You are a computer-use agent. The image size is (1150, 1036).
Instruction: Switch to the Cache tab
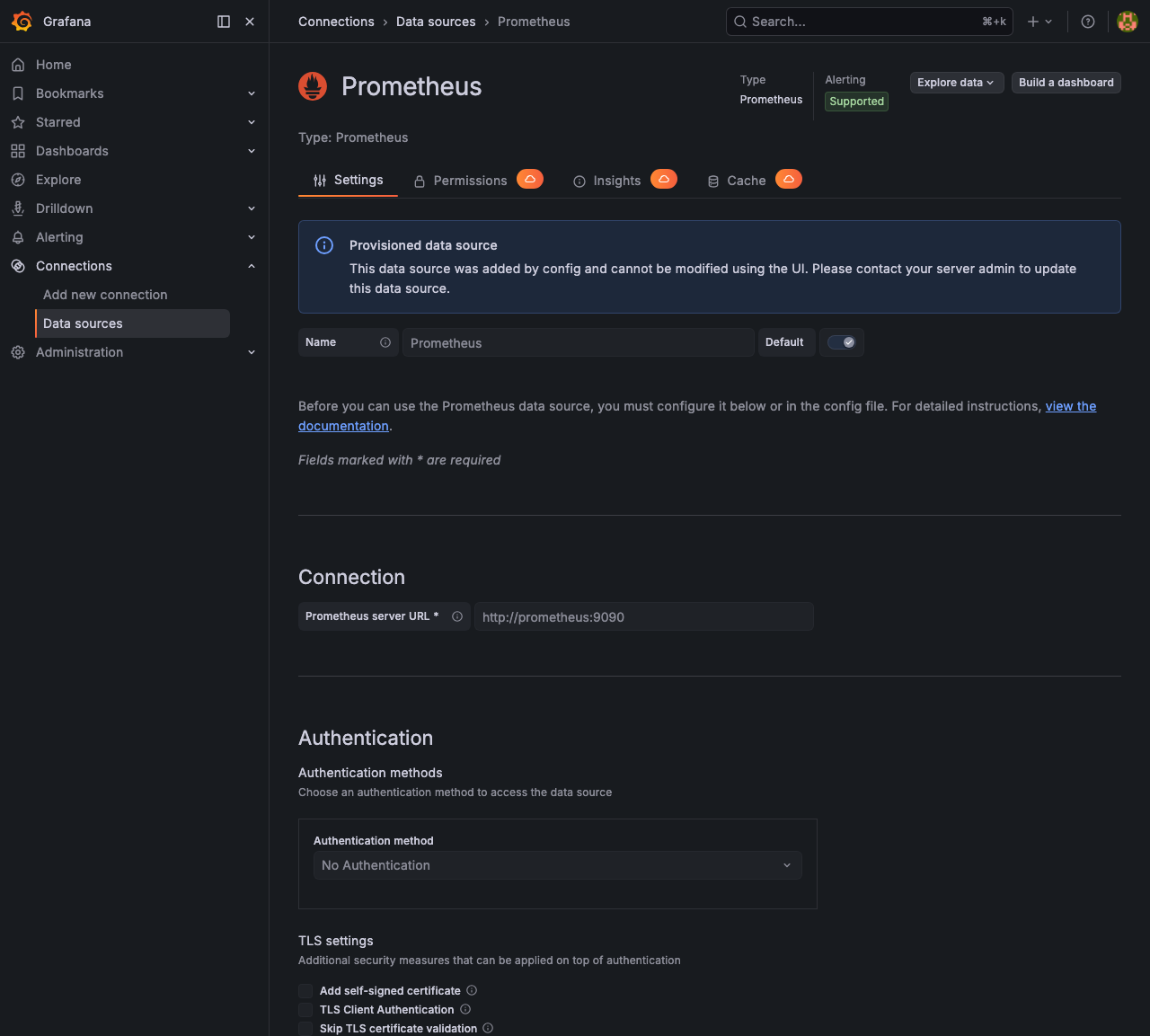click(x=754, y=180)
